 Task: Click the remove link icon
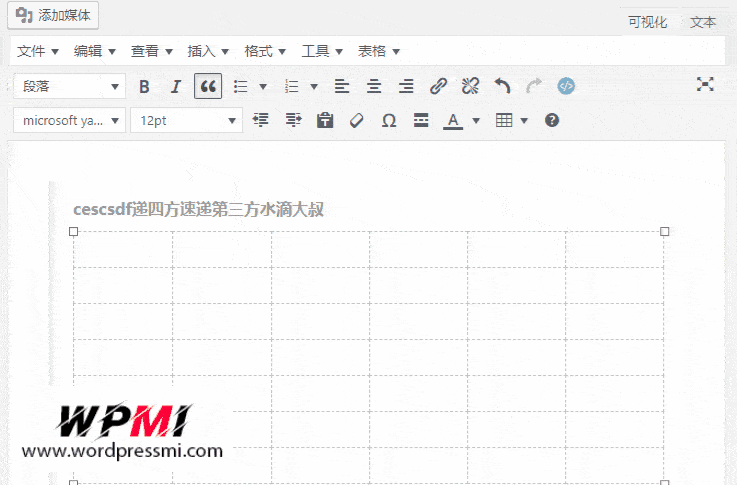click(x=470, y=87)
